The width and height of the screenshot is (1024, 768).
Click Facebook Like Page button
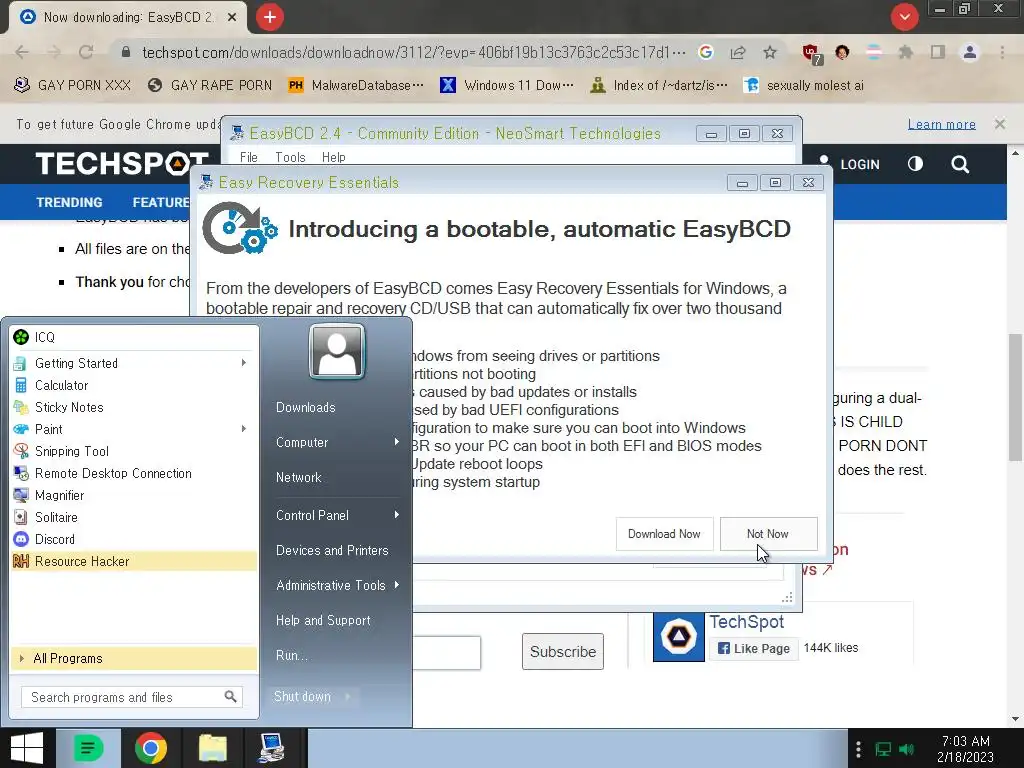click(x=754, y=648)
